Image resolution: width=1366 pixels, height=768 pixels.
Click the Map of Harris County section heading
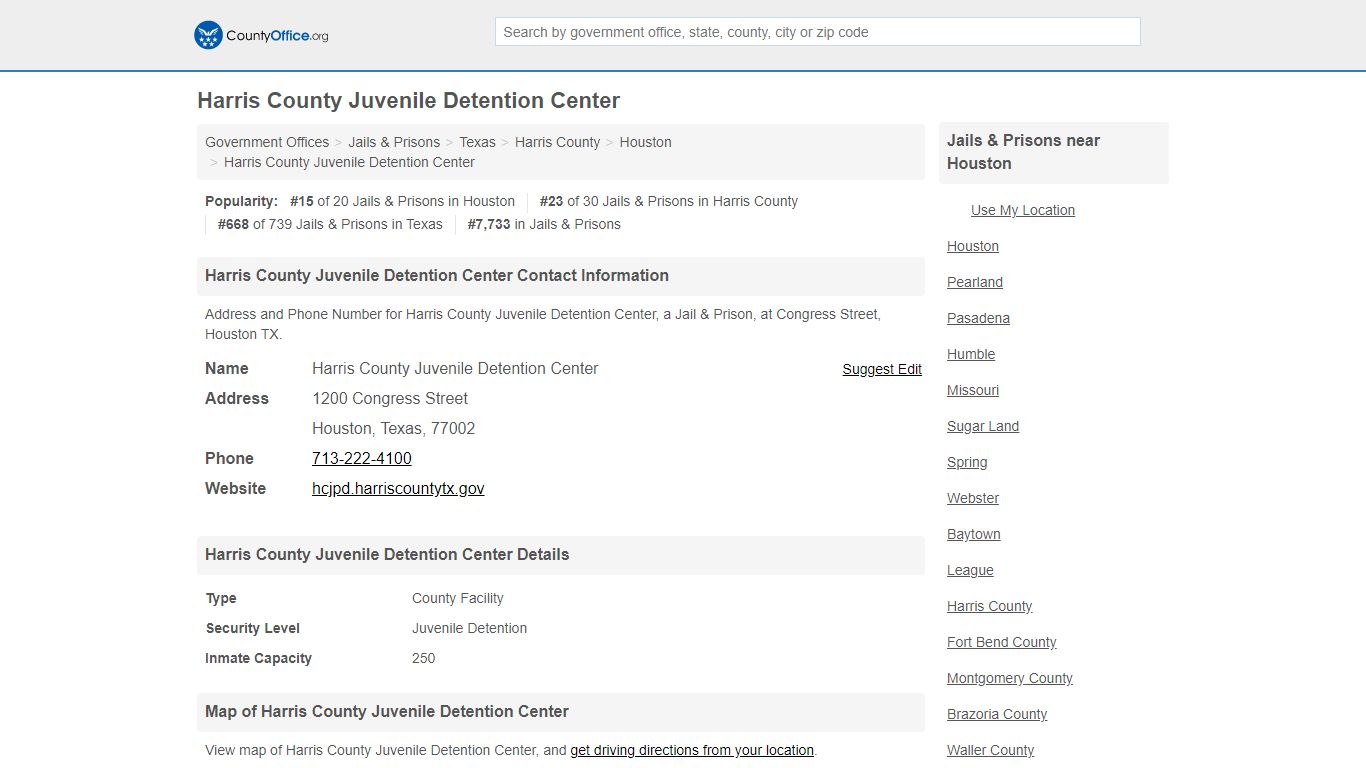click(387, 711)
